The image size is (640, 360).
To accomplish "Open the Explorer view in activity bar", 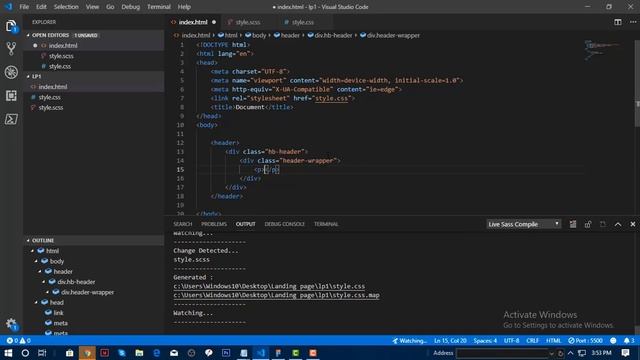I will (x=11, y=26).
